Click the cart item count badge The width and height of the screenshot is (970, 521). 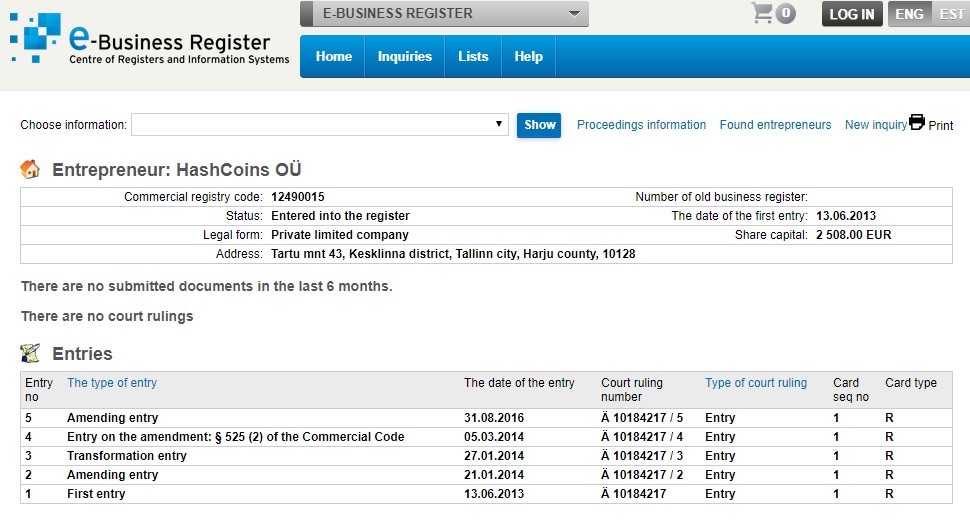(x=786, y=13)
